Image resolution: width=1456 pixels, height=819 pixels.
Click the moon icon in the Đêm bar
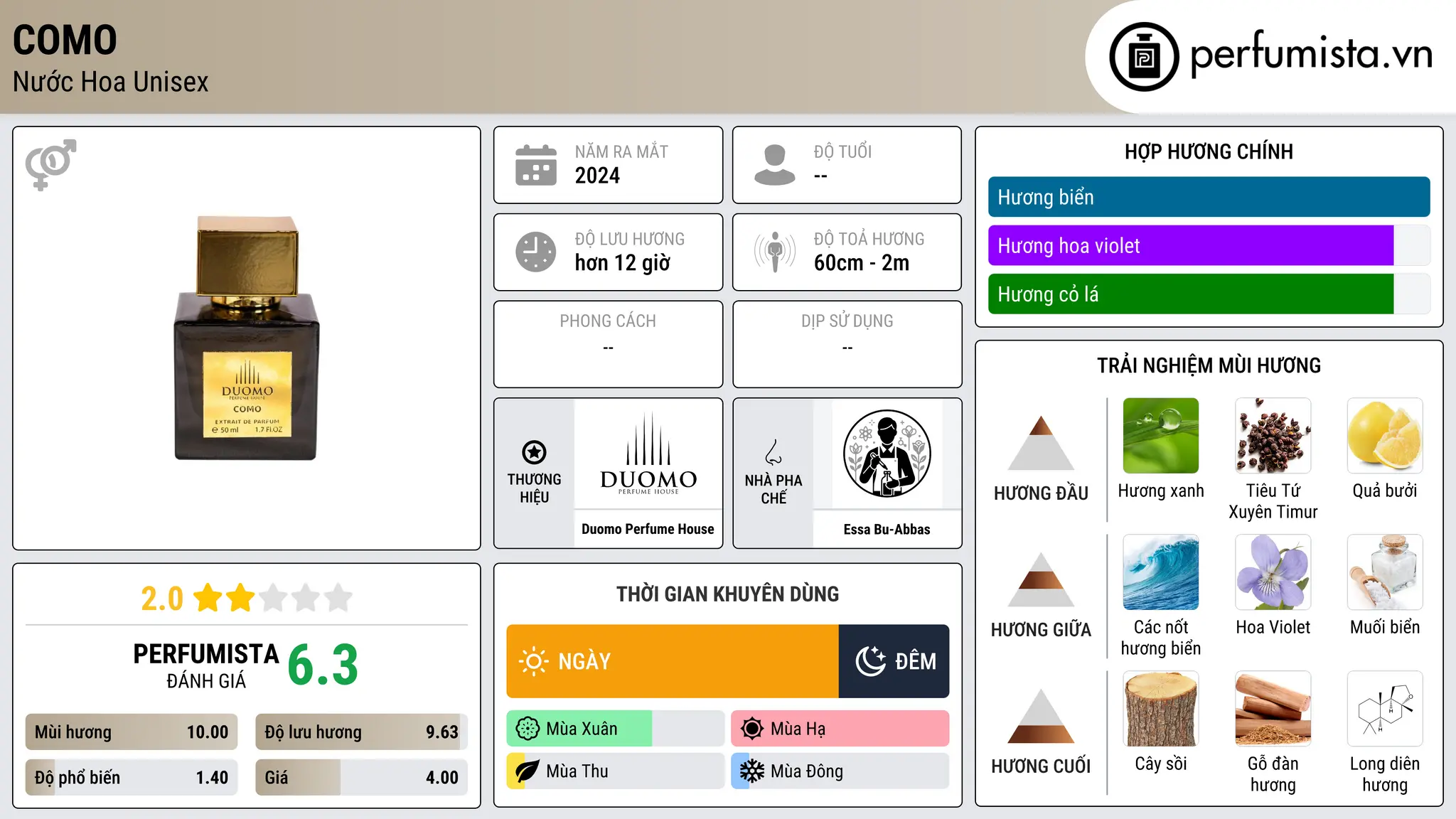click(870, 661)
